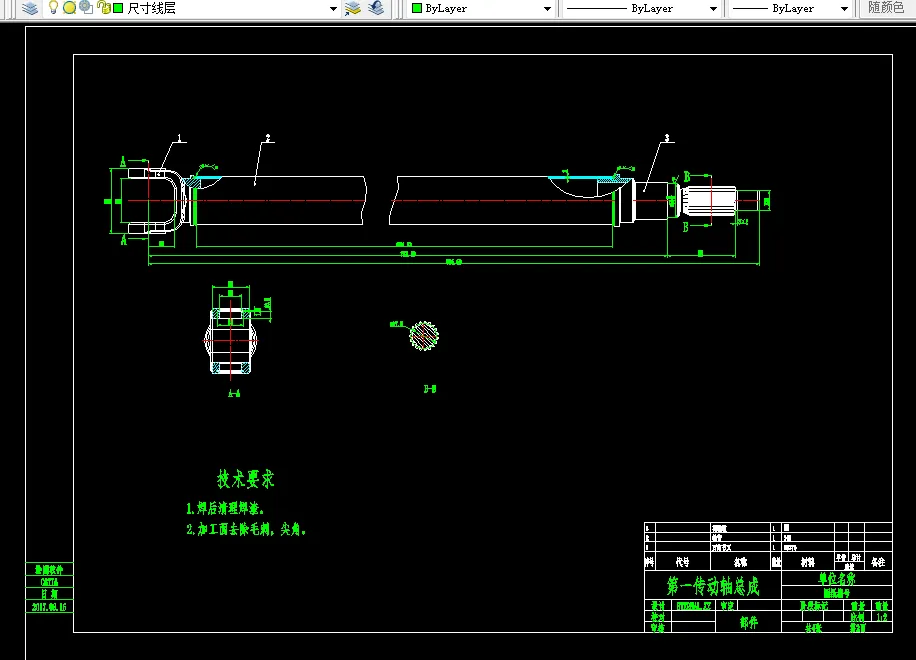
Task: Click the green layer color swatch beside 尺寸线层
Action: coord(118,8)
